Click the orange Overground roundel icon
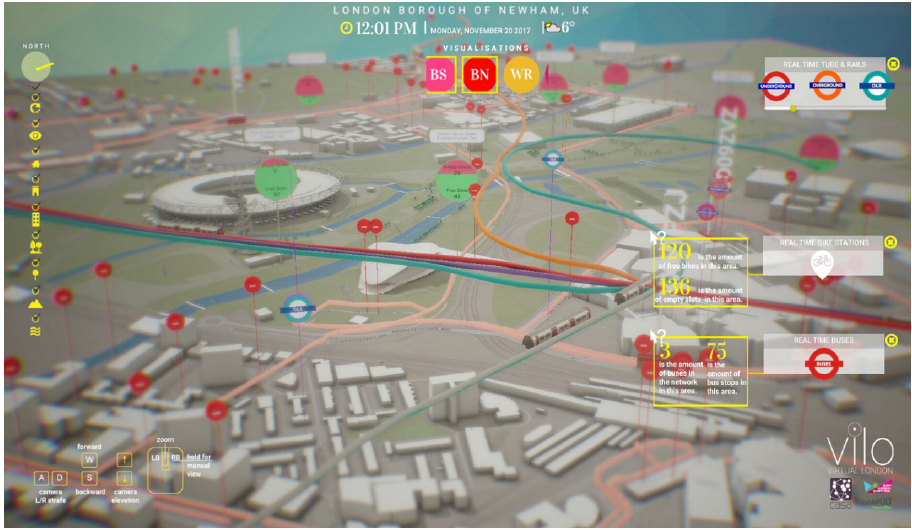 (827, 86)
